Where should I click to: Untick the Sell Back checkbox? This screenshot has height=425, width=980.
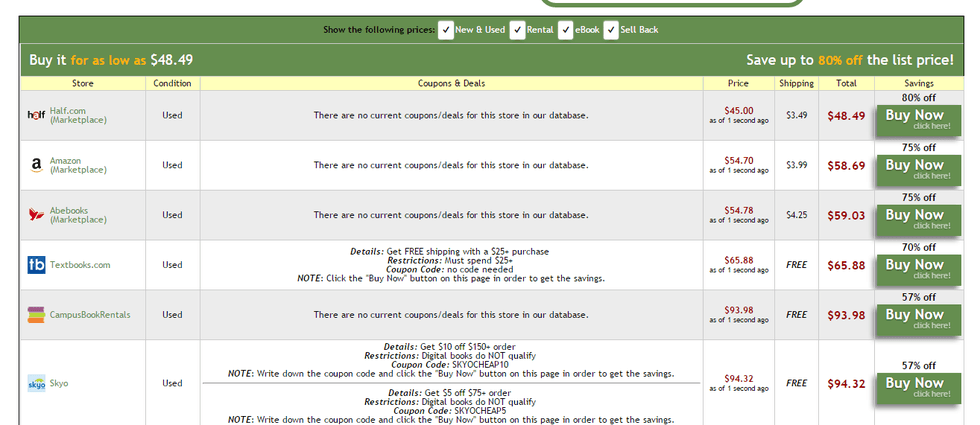point(611,30)
